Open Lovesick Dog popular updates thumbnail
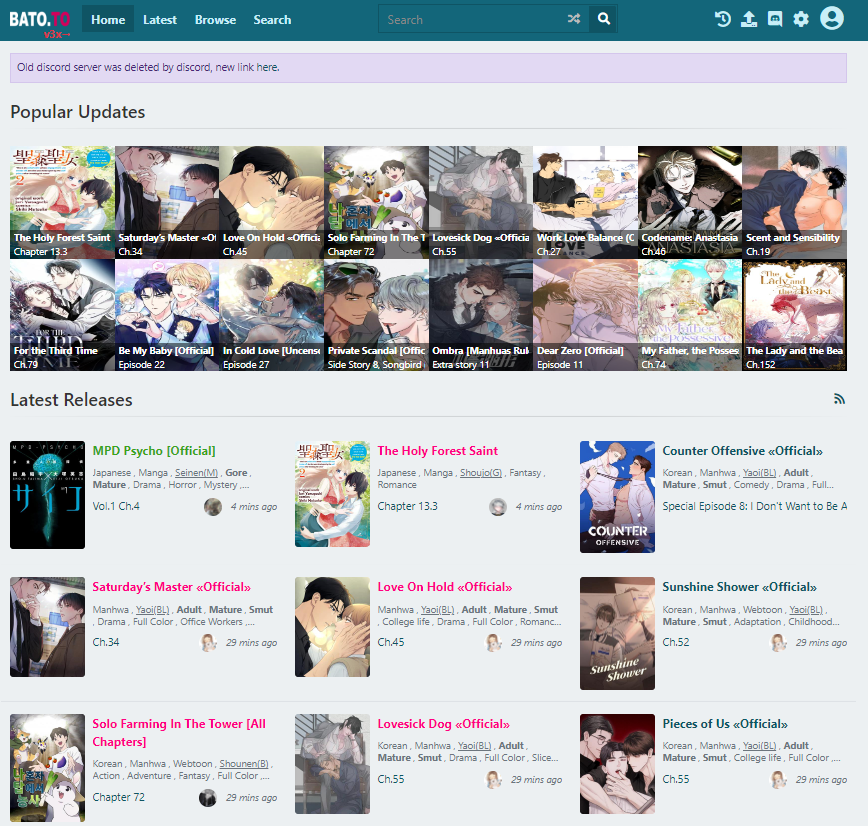Screen dimensions: 868x826 pos(480,202)
